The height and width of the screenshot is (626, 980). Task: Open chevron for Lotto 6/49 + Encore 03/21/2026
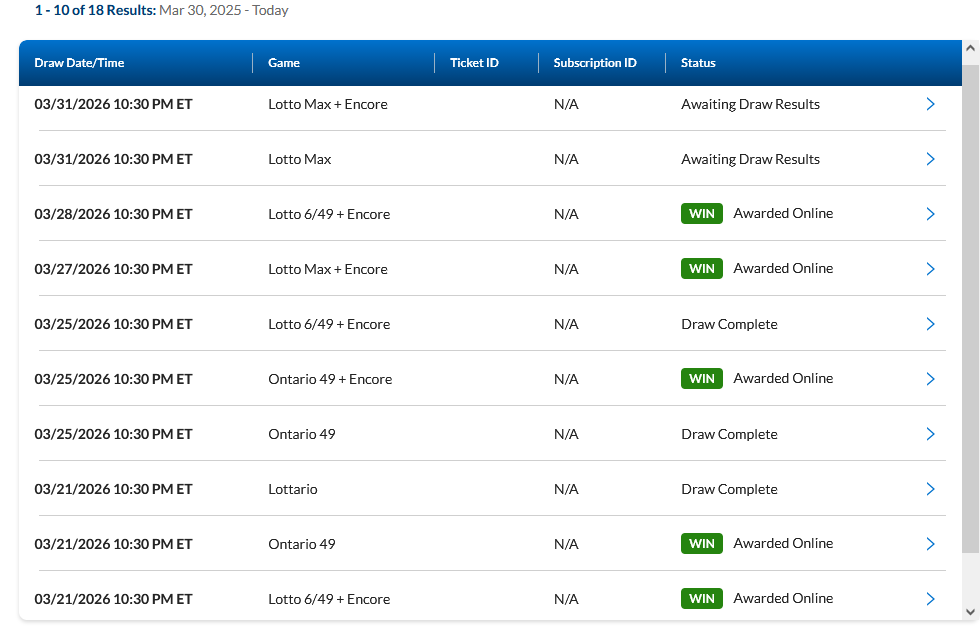coord(930,599)
